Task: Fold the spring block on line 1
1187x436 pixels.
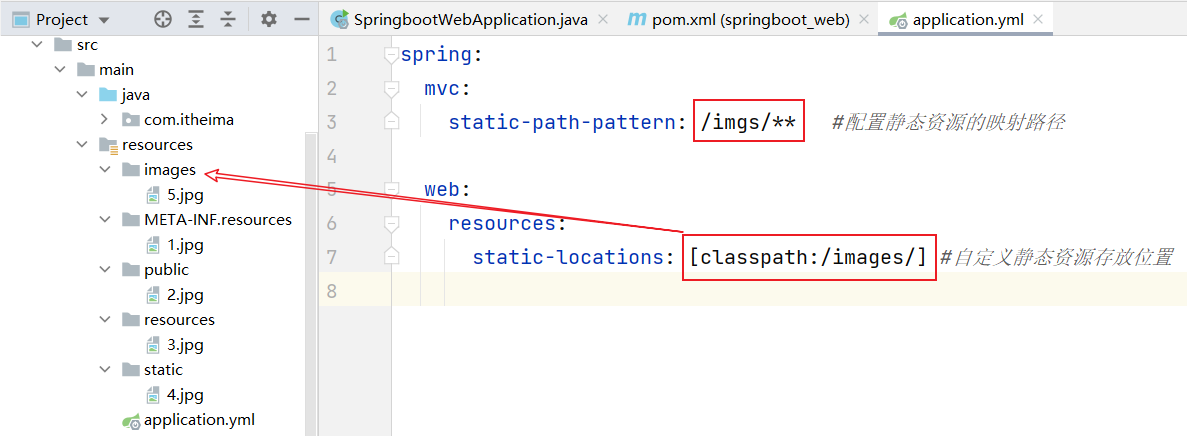Action: pos(392,55)
